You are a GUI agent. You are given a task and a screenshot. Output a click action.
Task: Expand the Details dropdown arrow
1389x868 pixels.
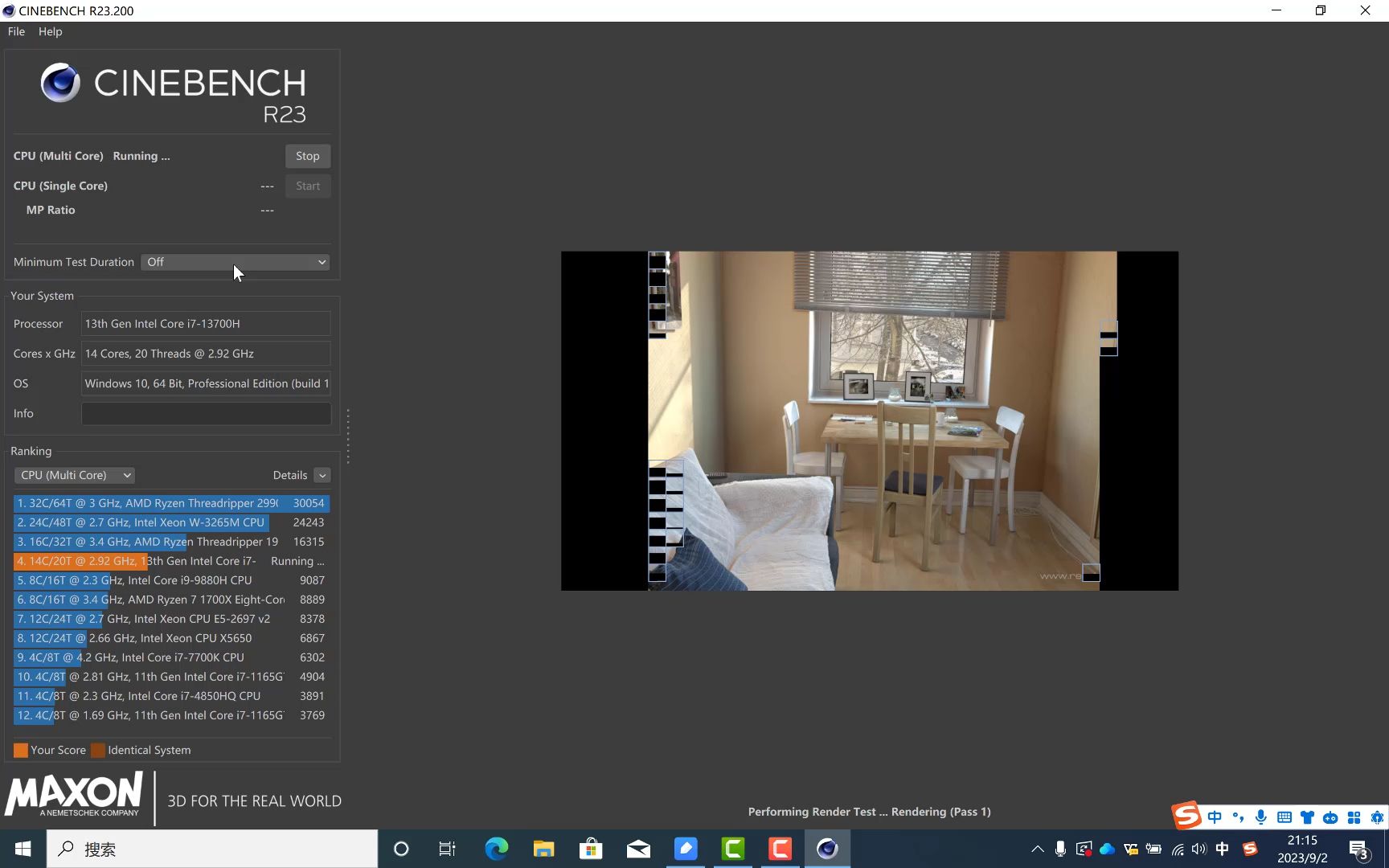(322, 475)
